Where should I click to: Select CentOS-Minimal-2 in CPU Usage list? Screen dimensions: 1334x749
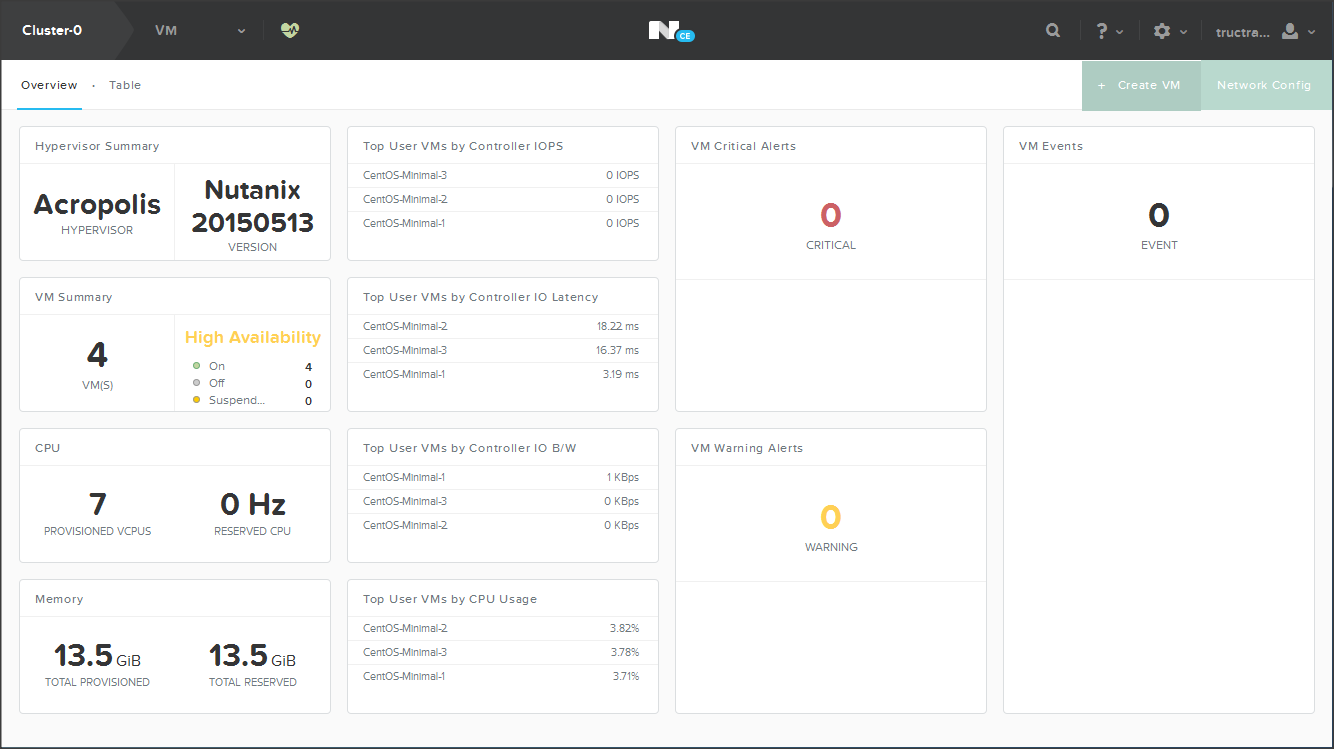coord(405,628)
